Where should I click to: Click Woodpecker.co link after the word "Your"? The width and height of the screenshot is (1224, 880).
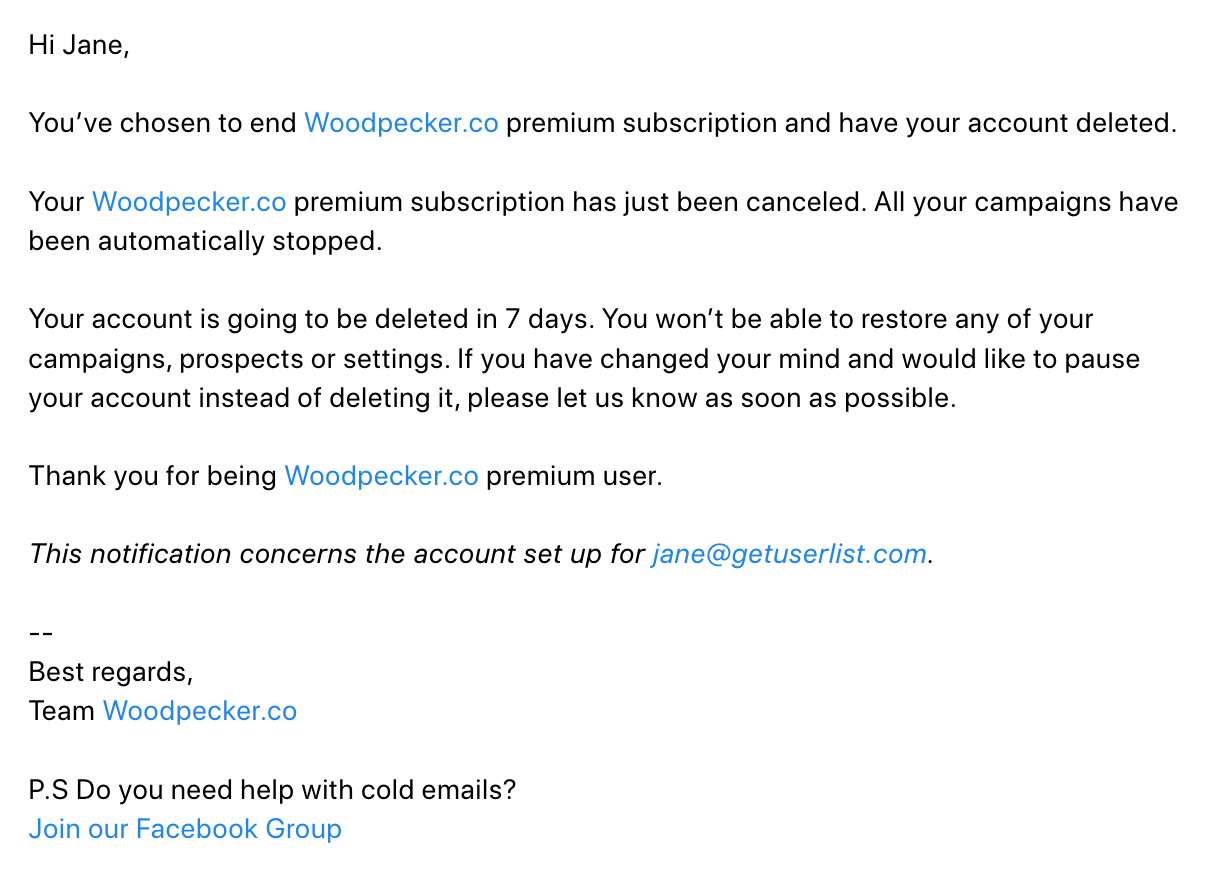pyautogui.click(x=189, y=202)
